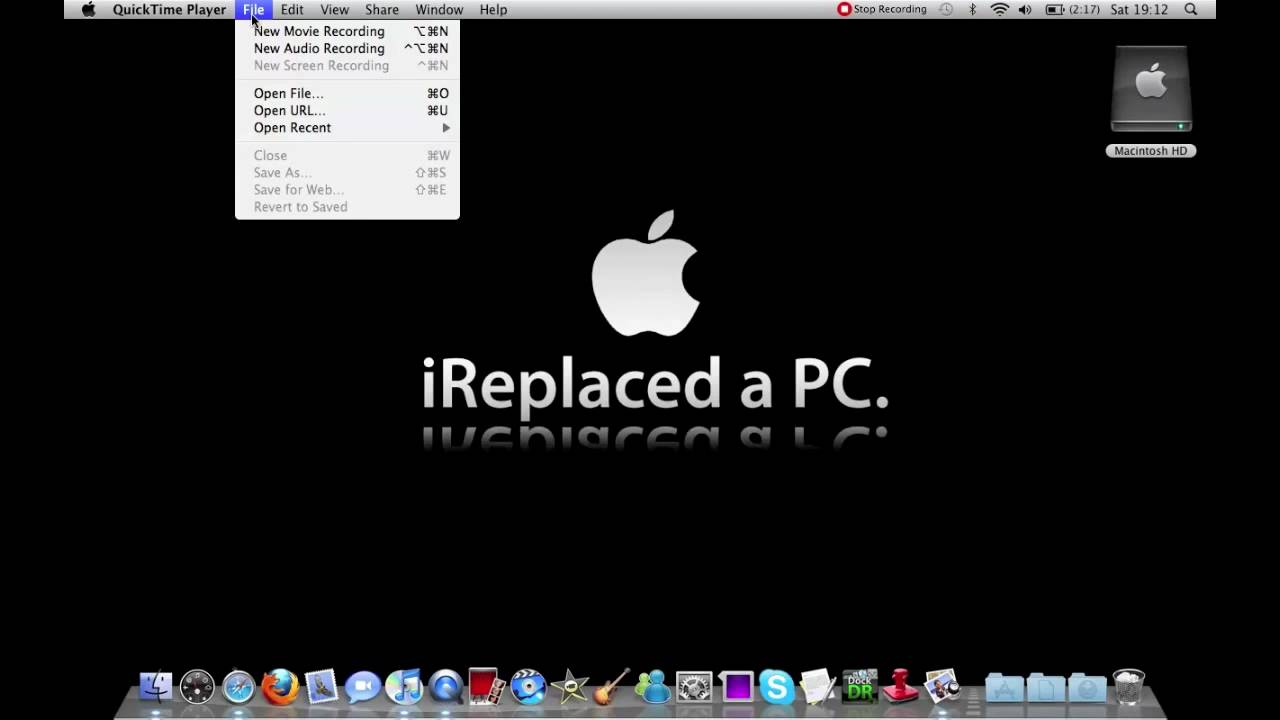Click the Bluetooth menu bar icon
This screenshot has width=1280, height=720.
(972, 9)
